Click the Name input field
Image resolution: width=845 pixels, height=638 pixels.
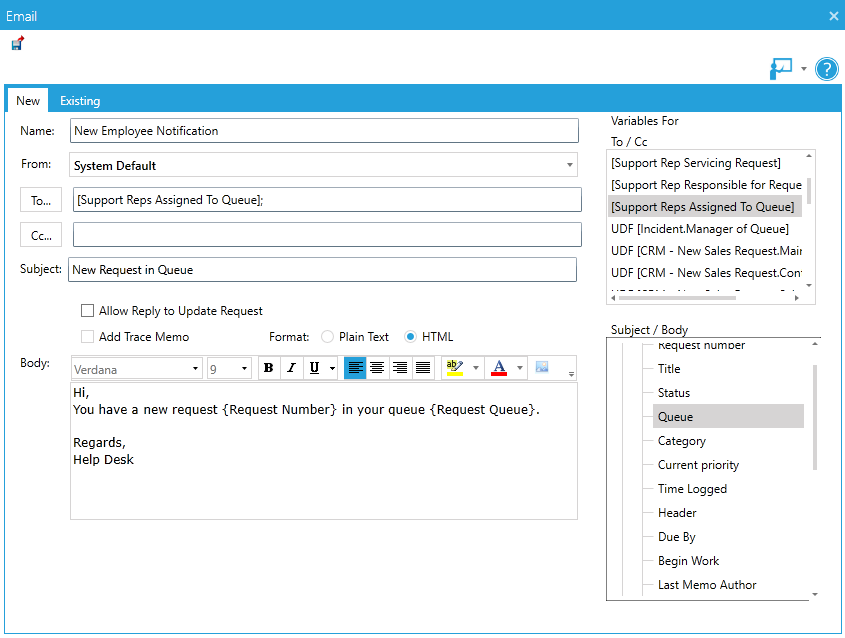[324, 131]
